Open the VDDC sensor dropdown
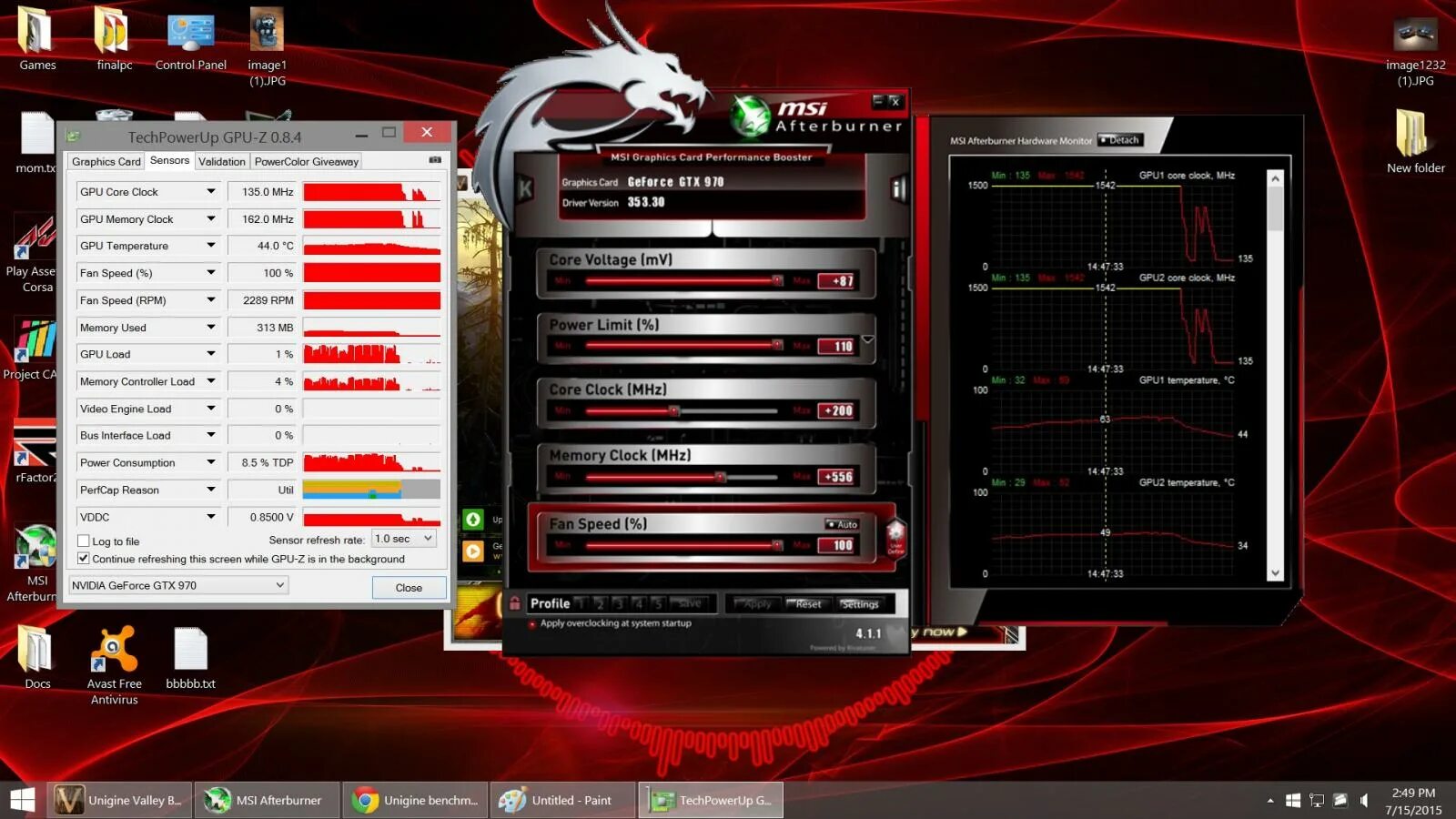Image resolution: width=1456 pixels, height=819 pixels. coord(211,516)
